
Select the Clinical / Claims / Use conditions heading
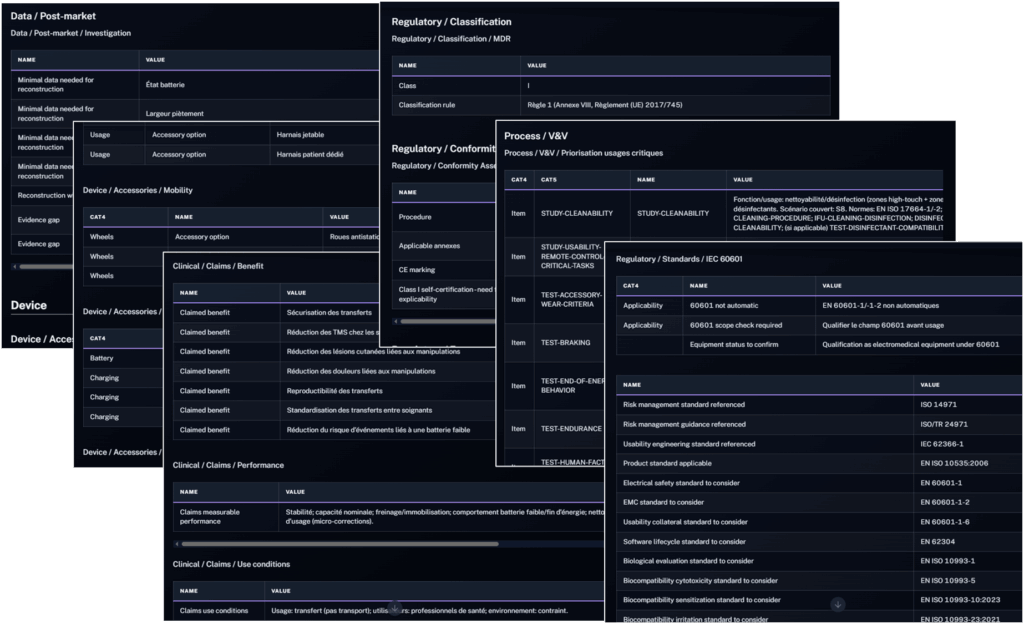(231, 564)
